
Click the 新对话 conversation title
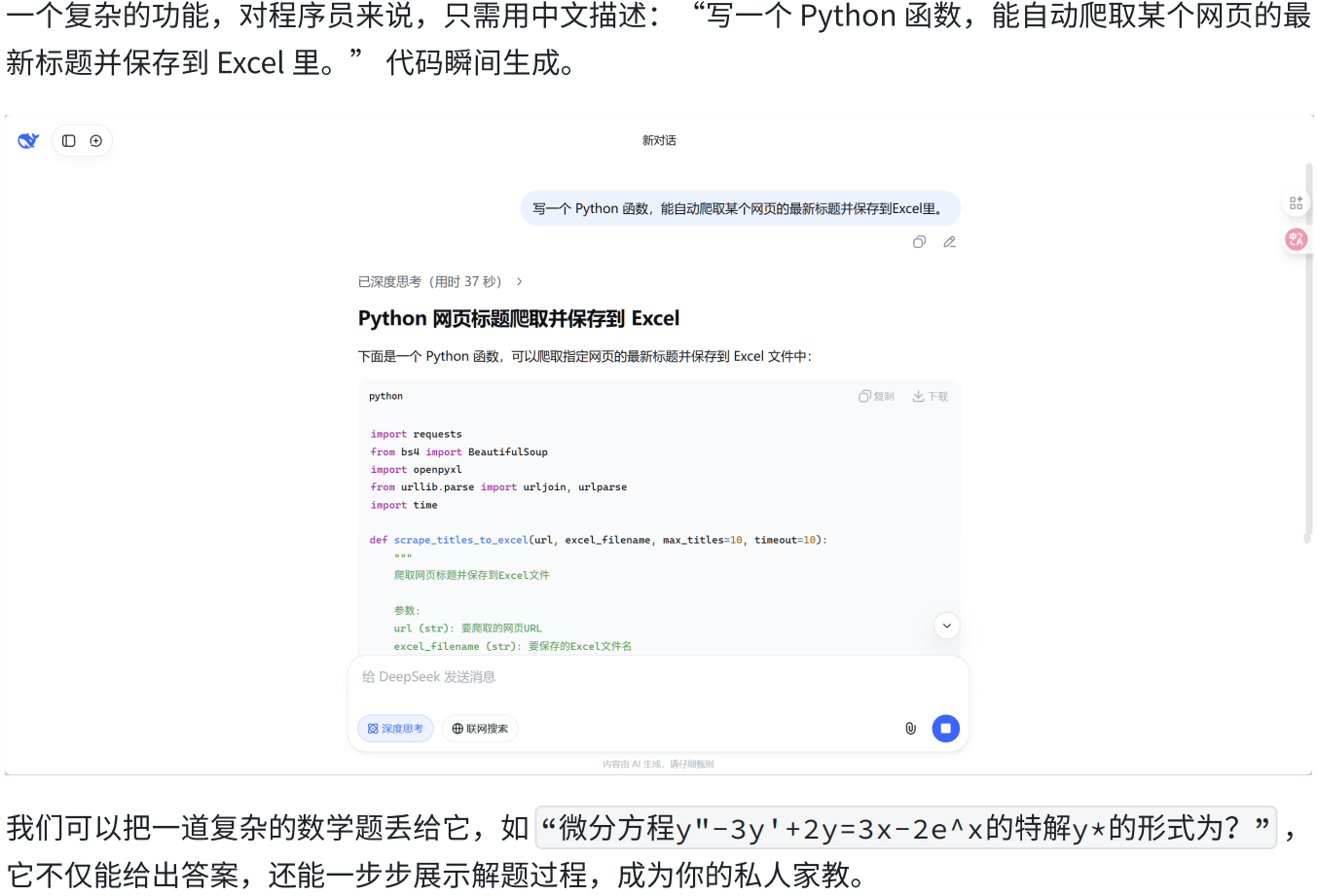point(659,141)
